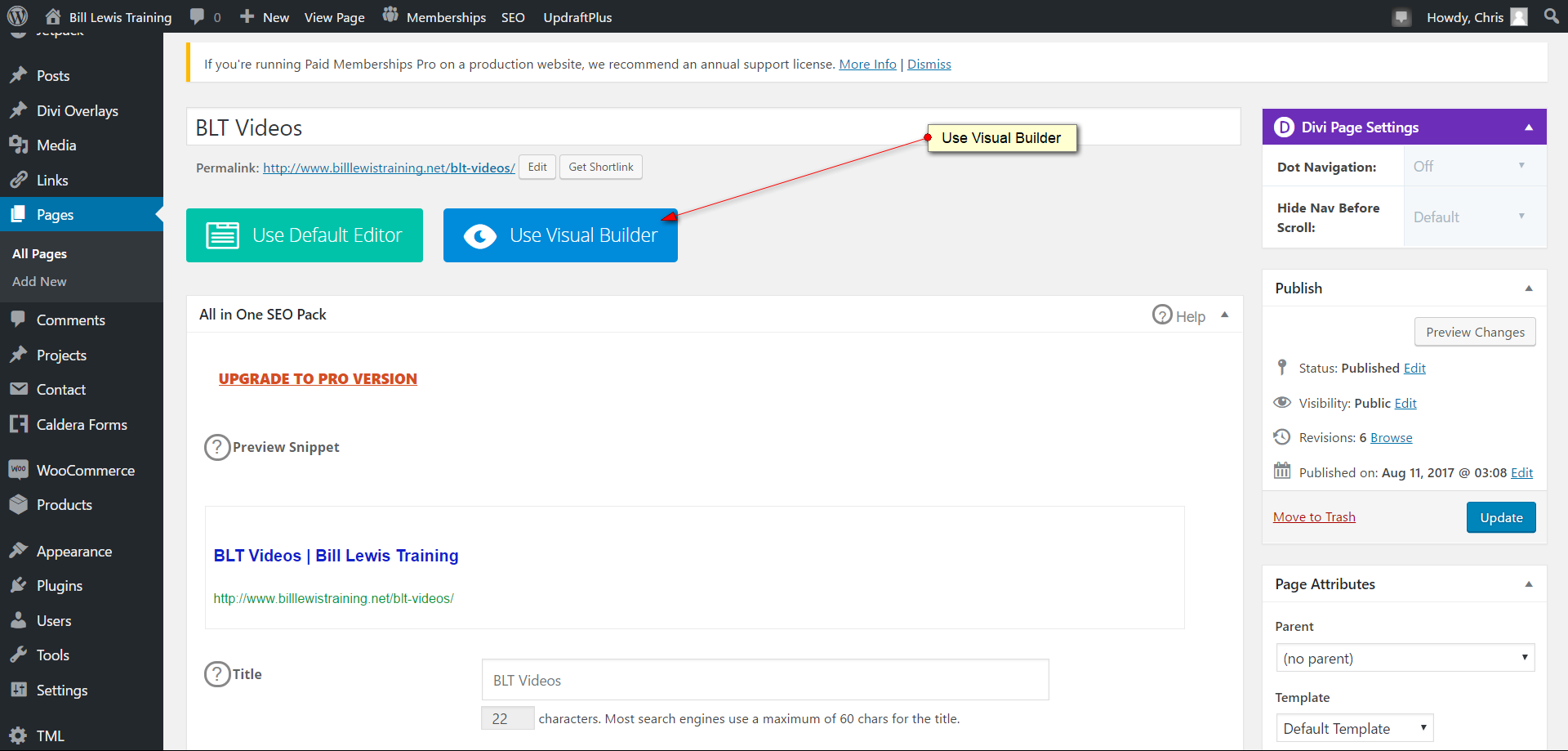Click the SEO Title input field
The image size is (1568, 751).
click(x=765, y=680)
